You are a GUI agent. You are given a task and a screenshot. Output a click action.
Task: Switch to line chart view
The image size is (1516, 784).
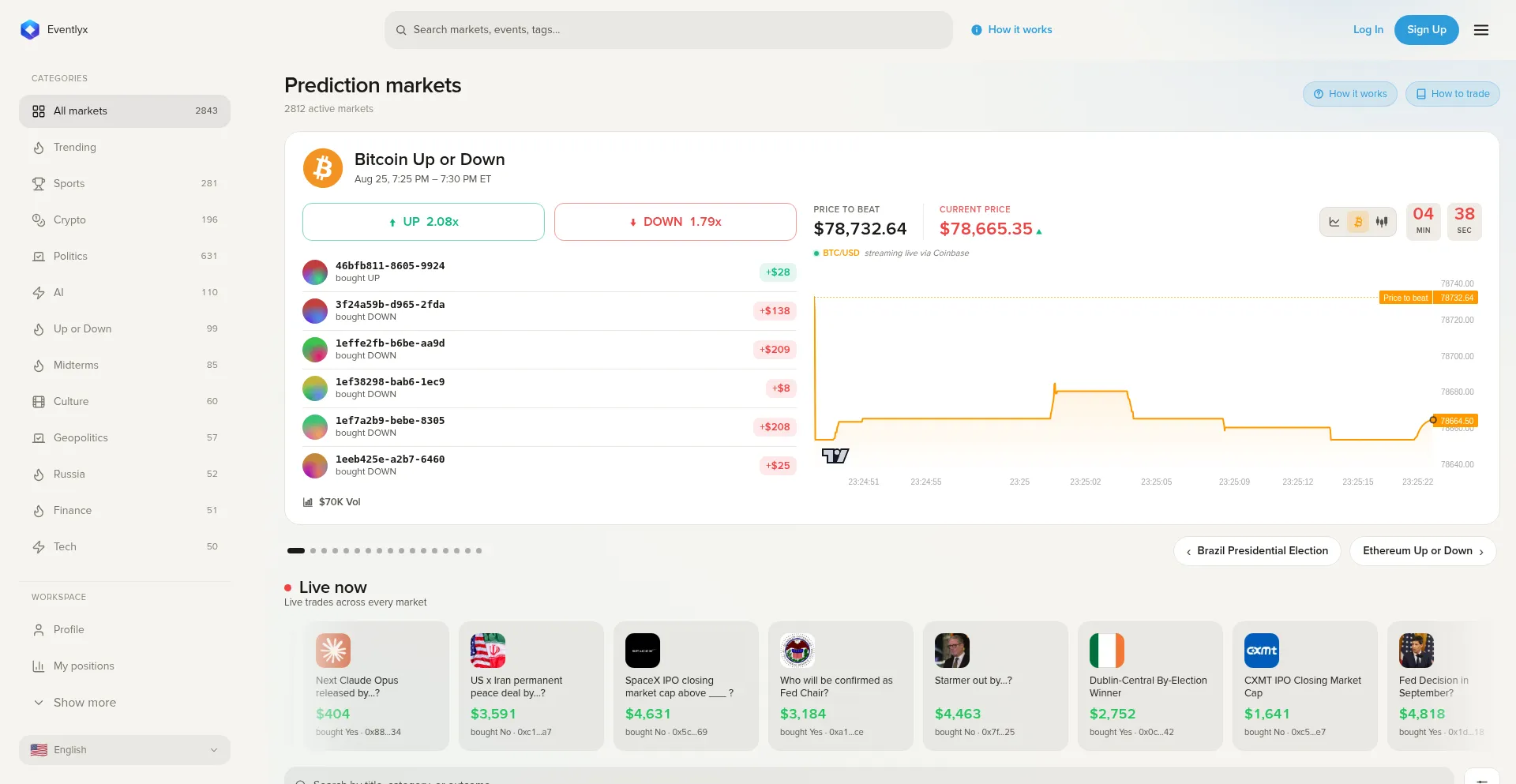pyautogui.click(x=1334, y=222)
